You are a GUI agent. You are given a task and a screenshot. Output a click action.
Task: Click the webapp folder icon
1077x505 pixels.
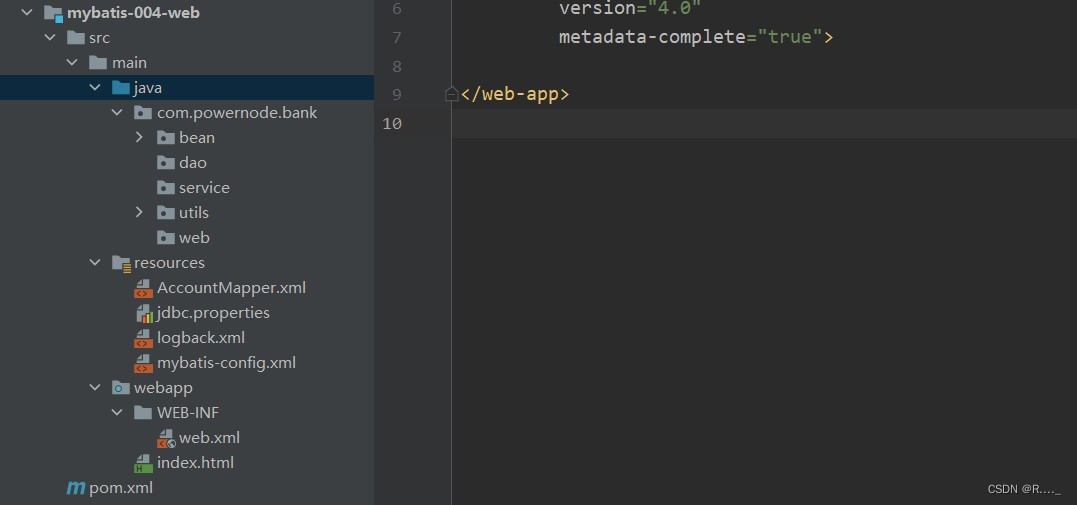coord(121,388)
